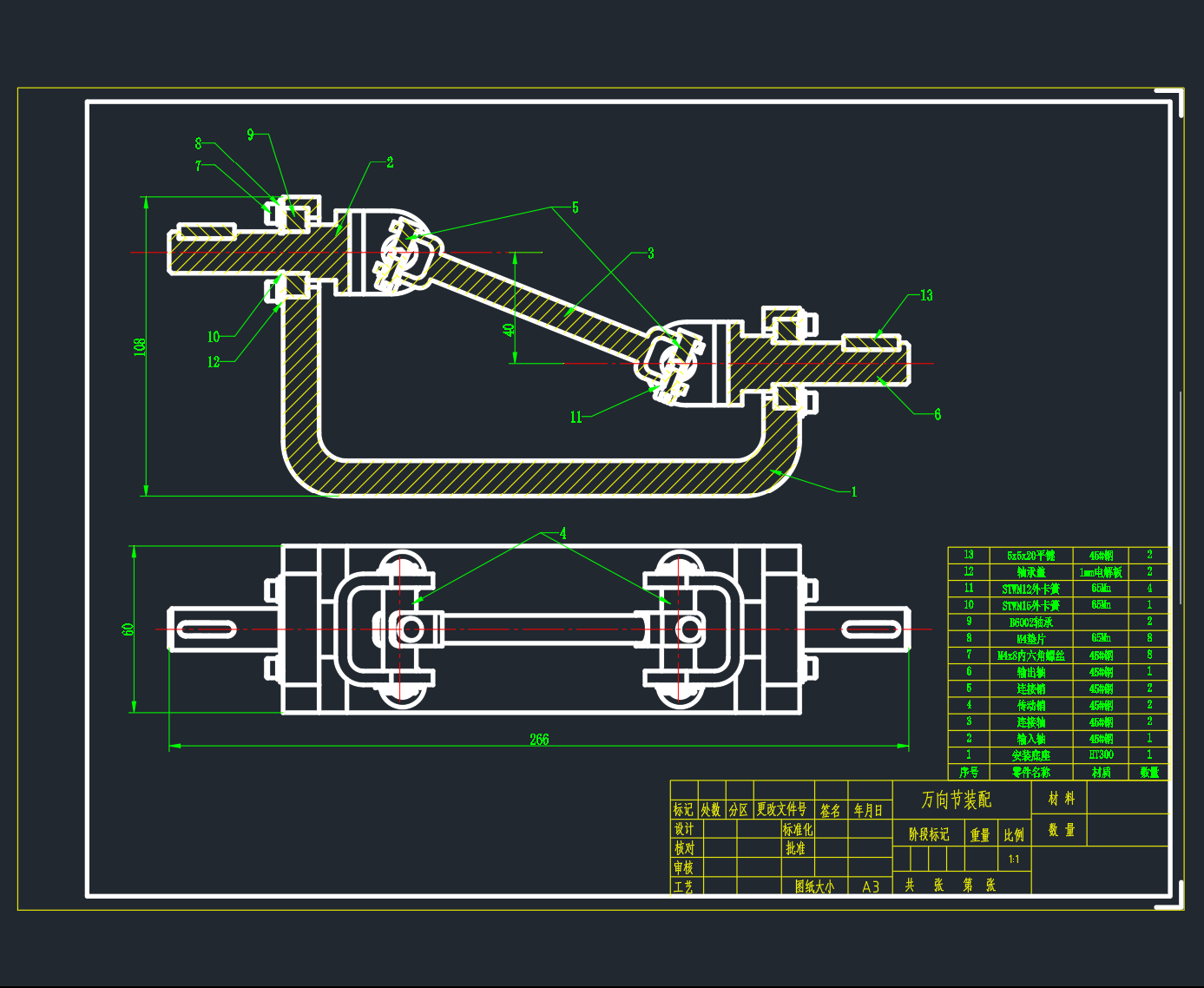
Task: Select title block label '更改文件号'
Action: (x=781, y=809)
